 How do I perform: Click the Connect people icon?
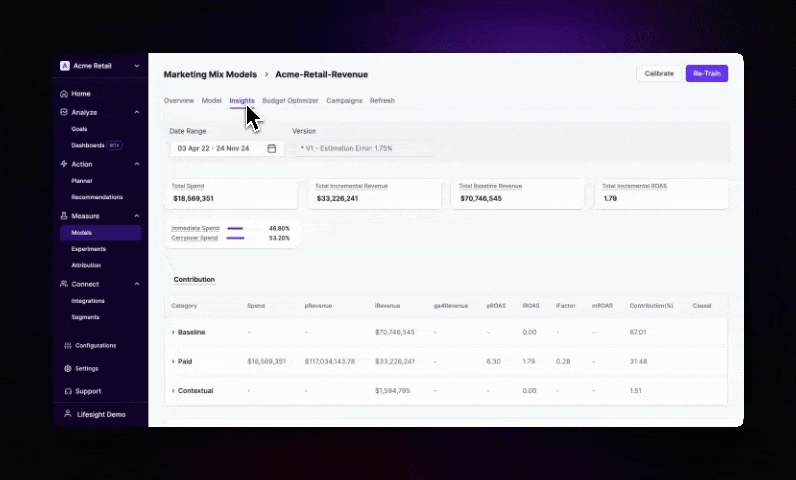(64, 284)
